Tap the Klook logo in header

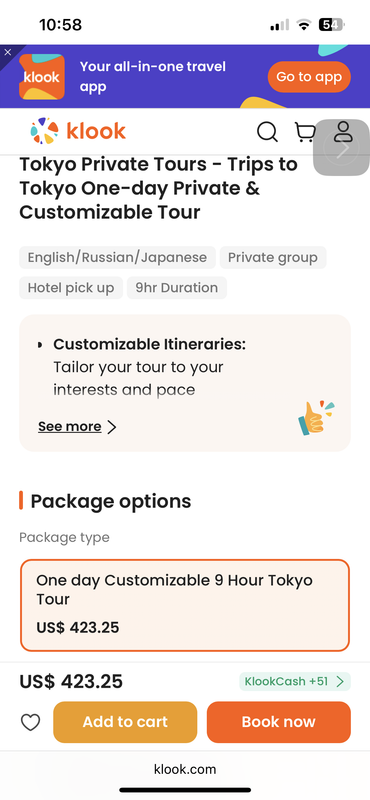tap(78, 131)
